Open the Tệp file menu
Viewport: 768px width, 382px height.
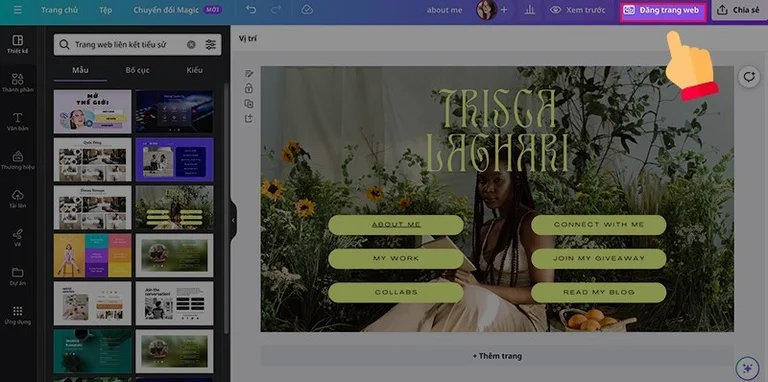pos(105,10)
